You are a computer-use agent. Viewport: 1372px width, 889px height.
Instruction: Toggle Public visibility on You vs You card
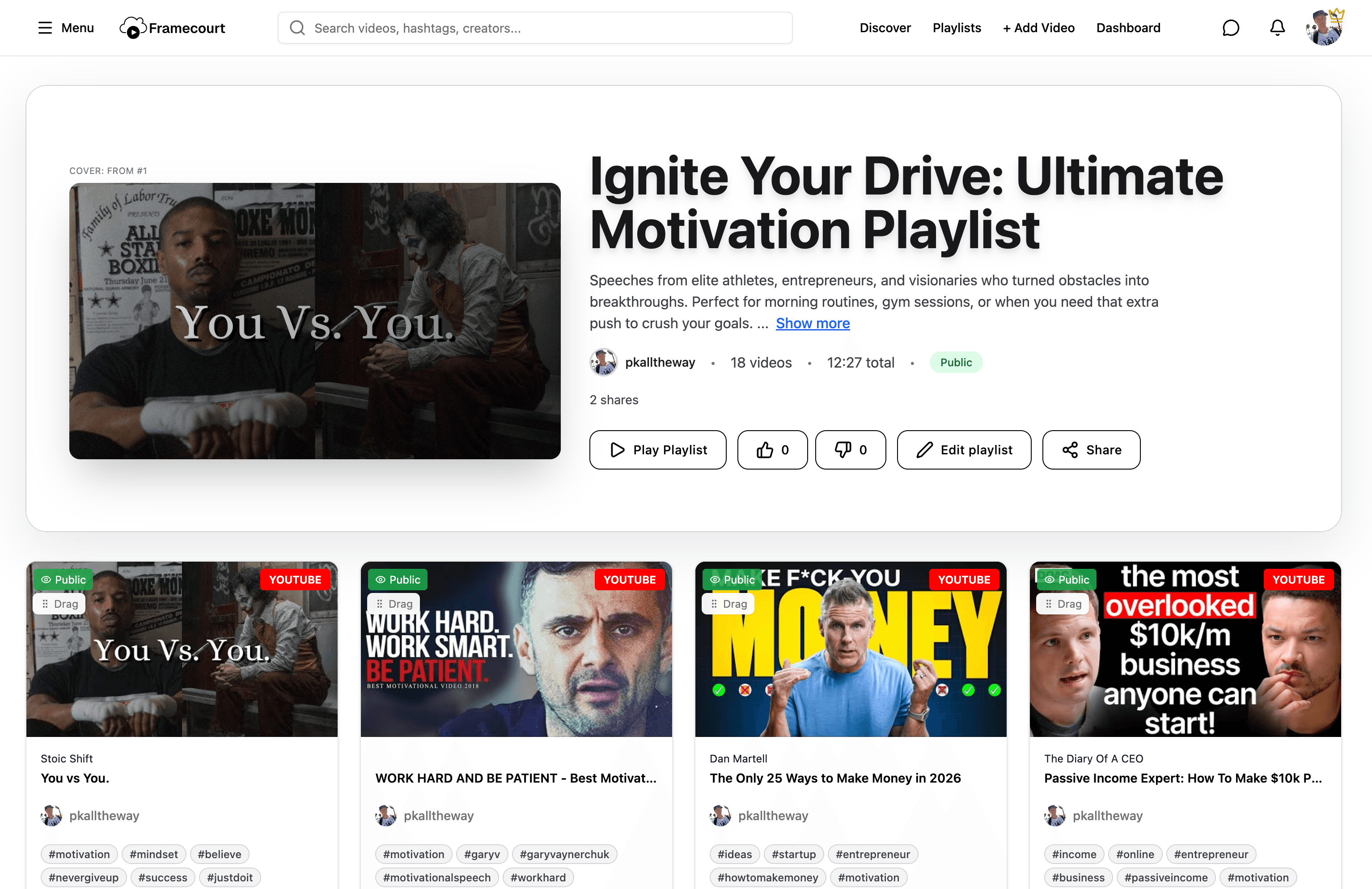tap(64, 580)
